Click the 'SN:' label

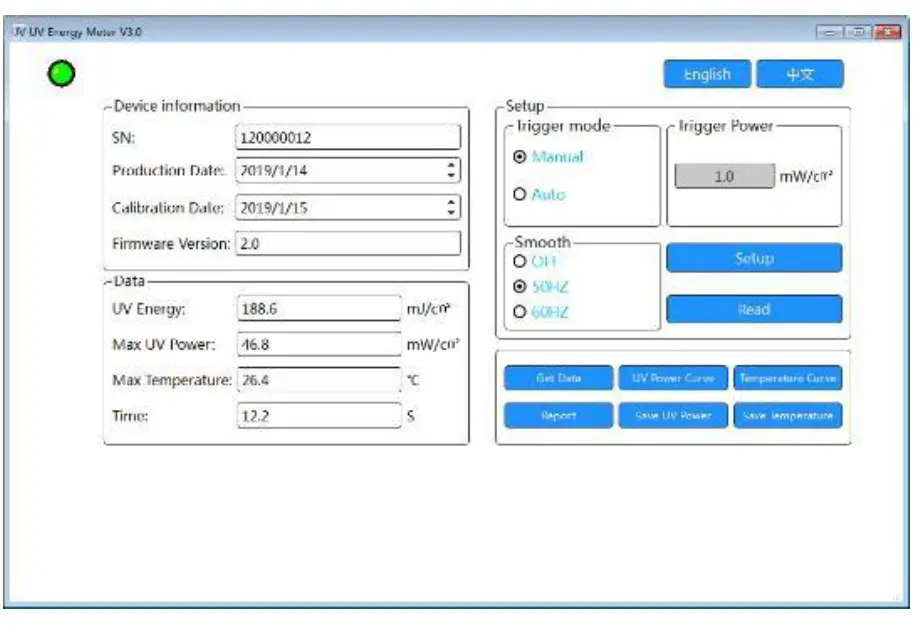click(123, 138)
